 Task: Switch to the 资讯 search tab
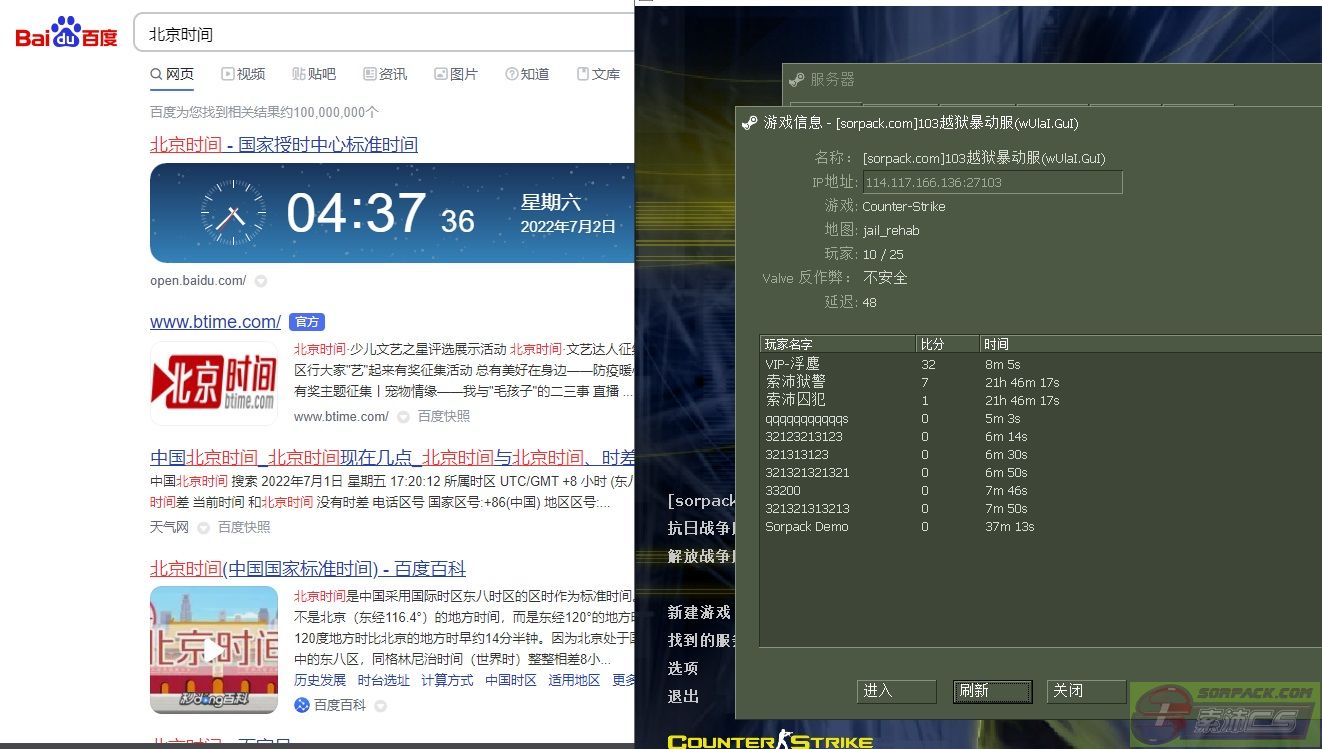385,74
